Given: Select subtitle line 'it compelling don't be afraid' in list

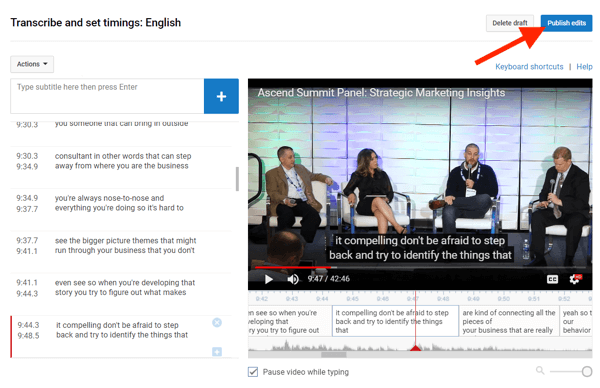Looking at the screenshot, I should 122,330.
